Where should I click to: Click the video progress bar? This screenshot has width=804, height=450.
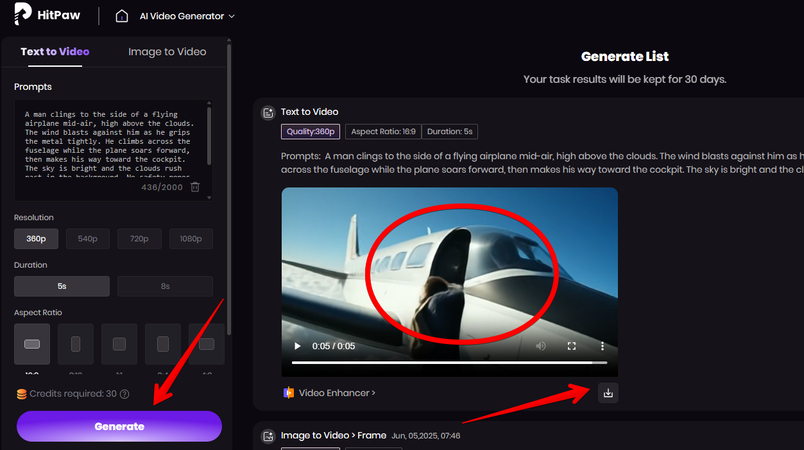(x=450, y=362)
